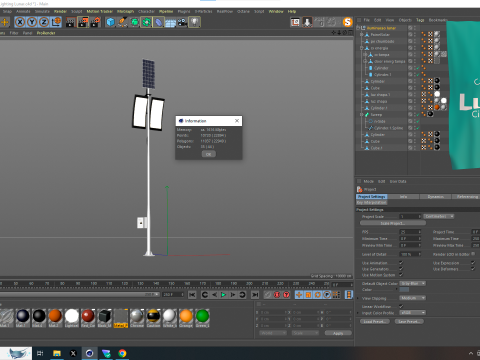Add a camera object
This screenshot has width=480, height=360.
(x=182, y=22)
